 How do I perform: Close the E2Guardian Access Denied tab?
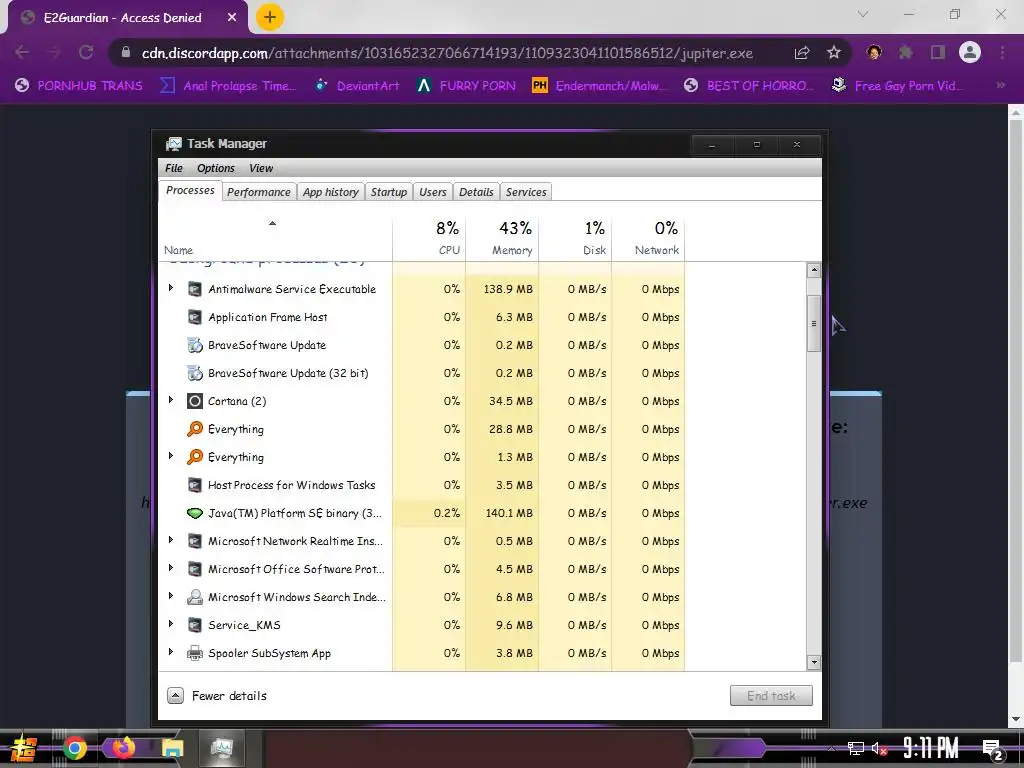pyautogui.click(x=232, y=18)
